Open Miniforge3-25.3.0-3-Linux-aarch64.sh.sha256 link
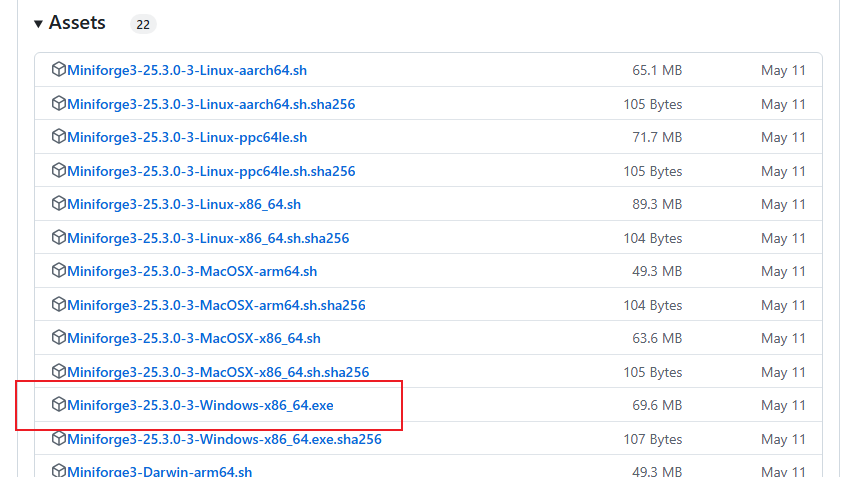 [x=211, y=104]
